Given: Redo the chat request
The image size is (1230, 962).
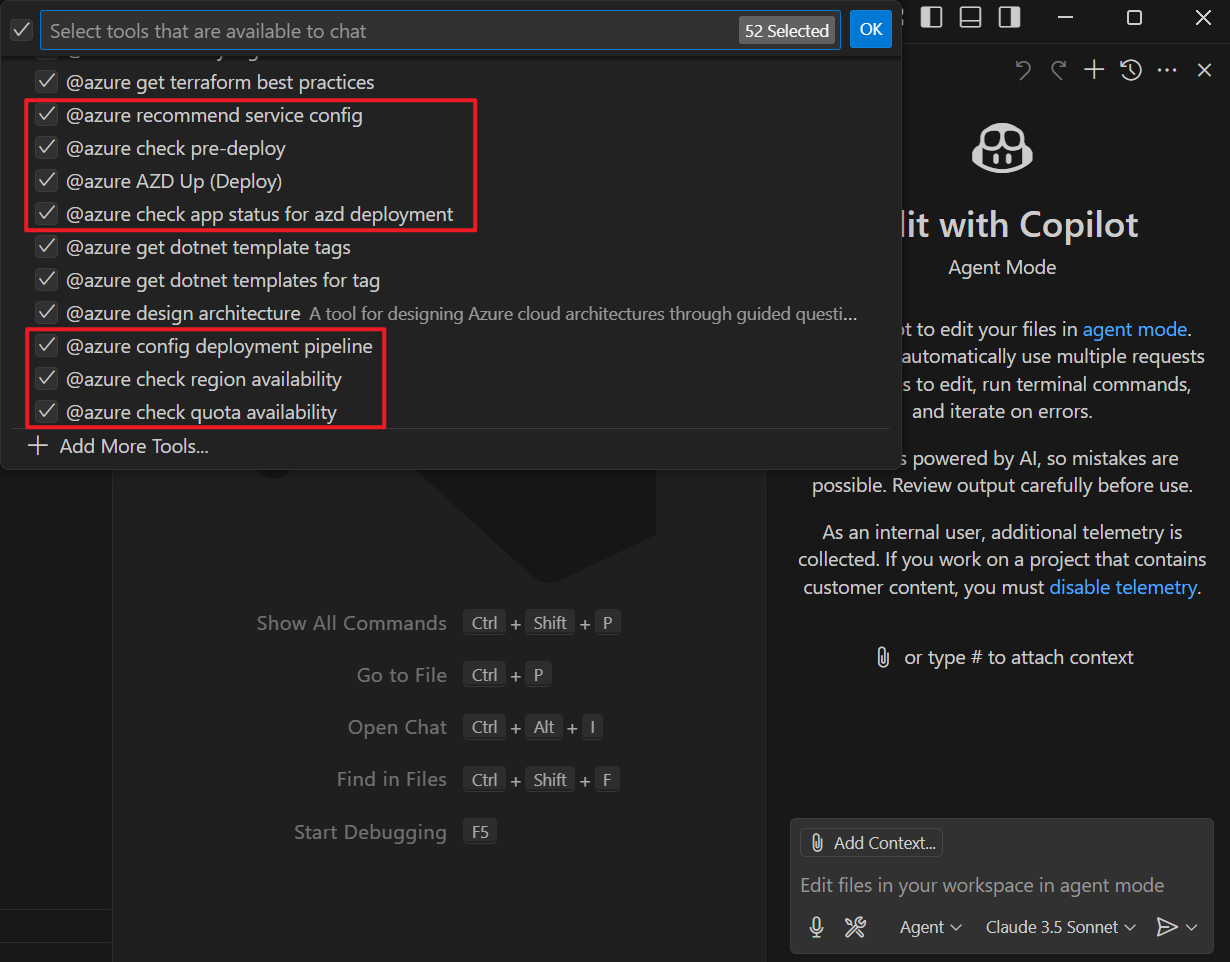Looking at the screenshot, I should (x=1058, y=70).
